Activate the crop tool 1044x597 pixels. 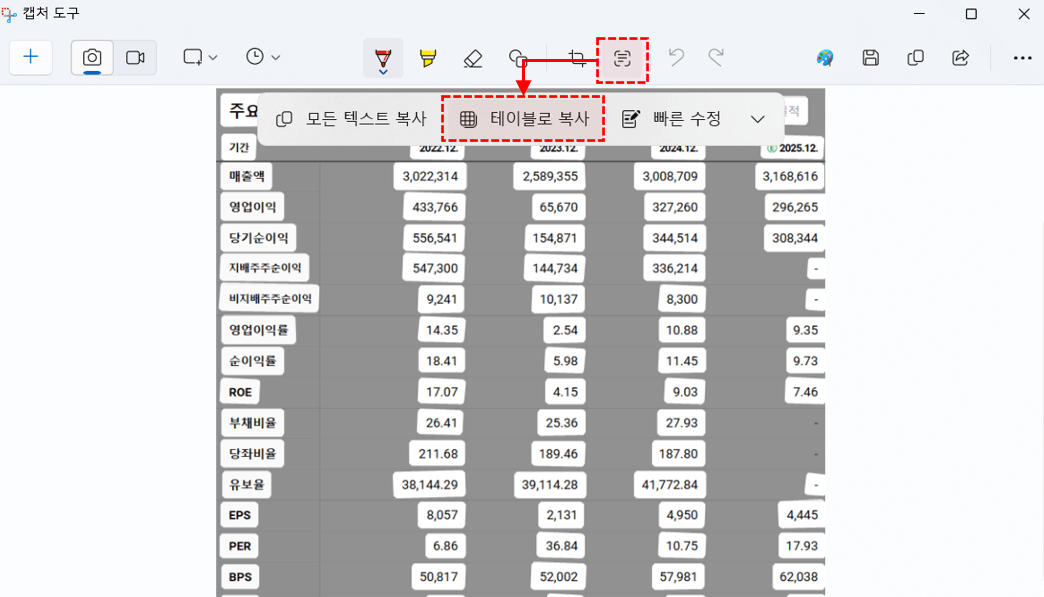click(578, 57)
